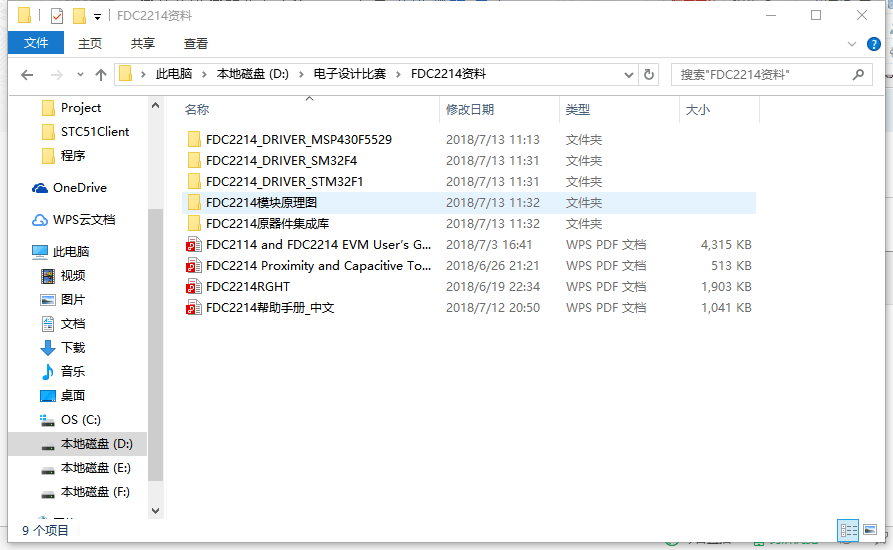Open the 查看 ribbon tab
893x550 pixels.
[196, 43]
